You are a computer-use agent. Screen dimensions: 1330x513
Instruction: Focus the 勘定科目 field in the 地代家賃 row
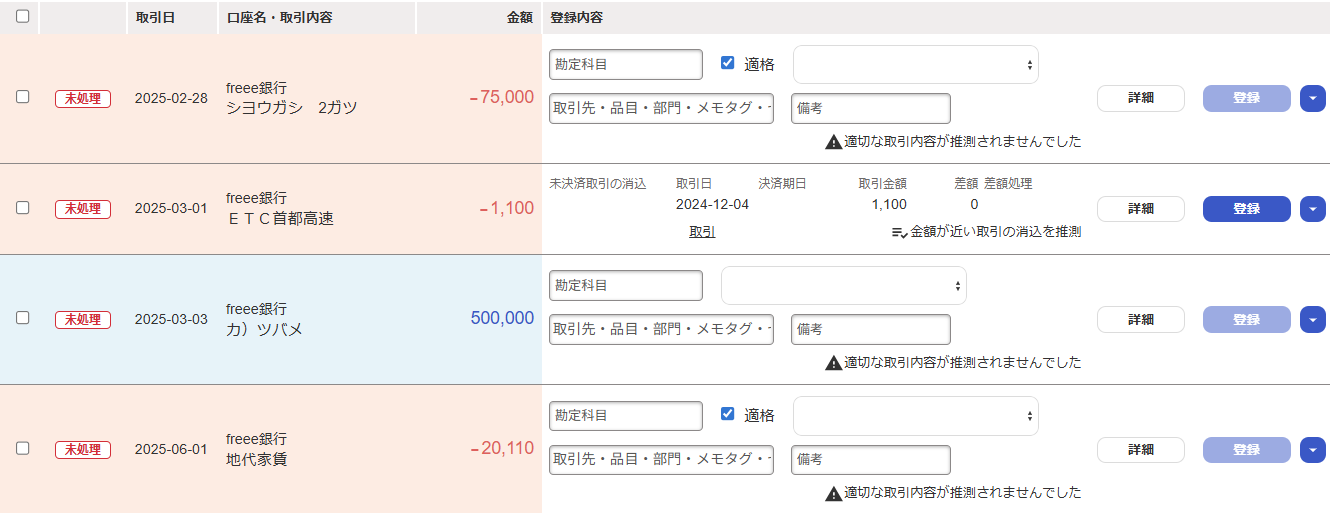(625, 415)
